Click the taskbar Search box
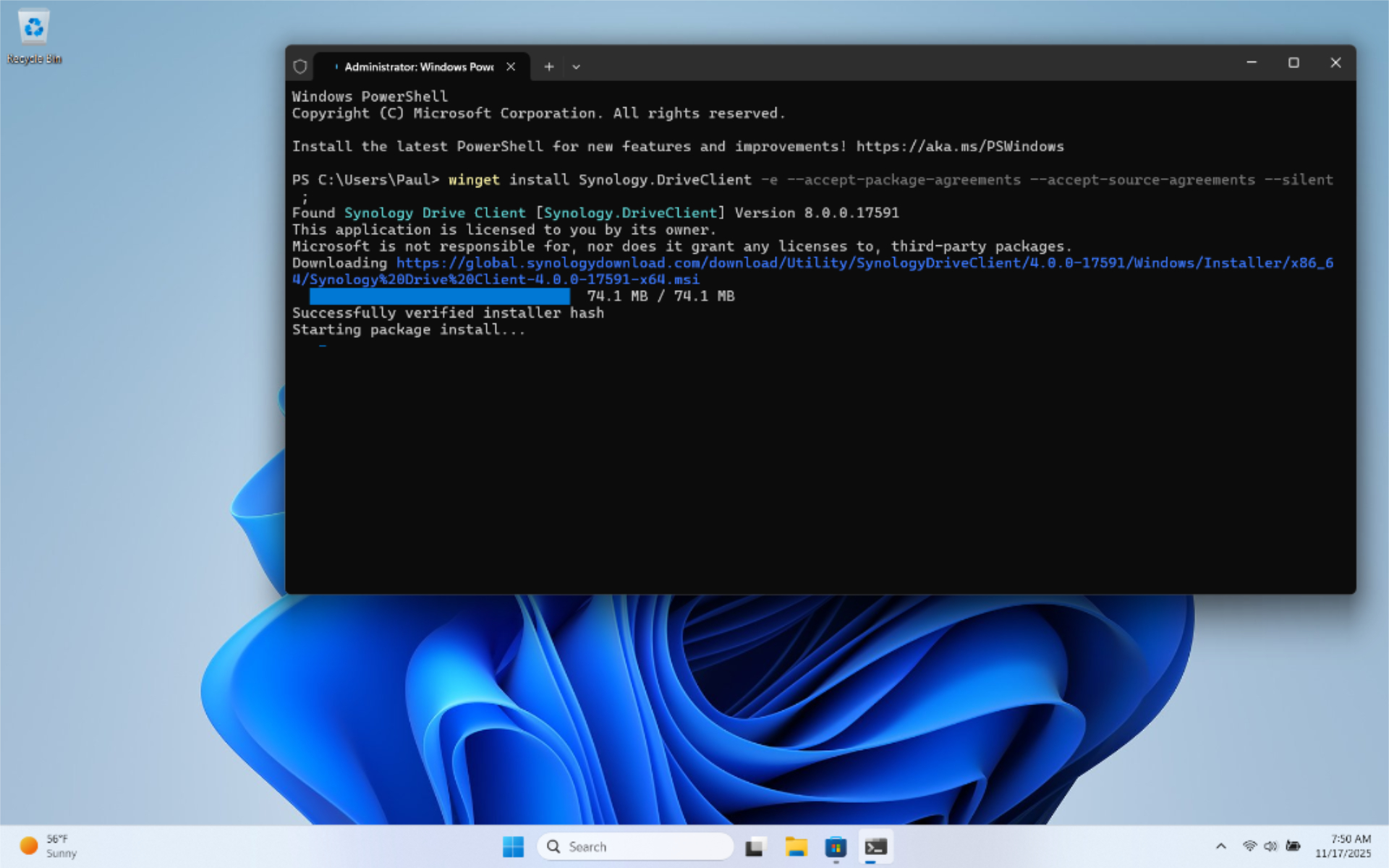 point(636,846)
